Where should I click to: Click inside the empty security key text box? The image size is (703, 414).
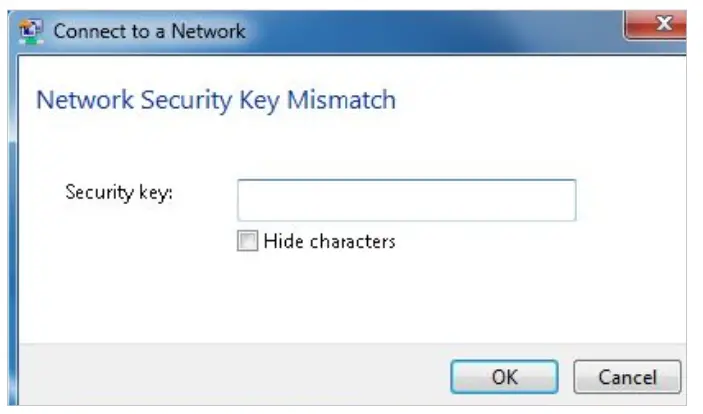coord(406,199)
